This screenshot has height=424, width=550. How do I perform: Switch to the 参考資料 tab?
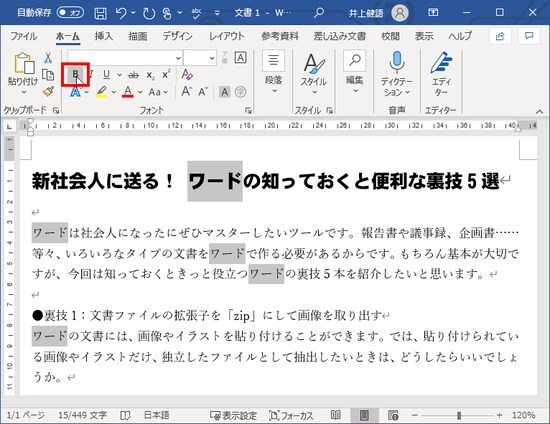tap(280, 36)
